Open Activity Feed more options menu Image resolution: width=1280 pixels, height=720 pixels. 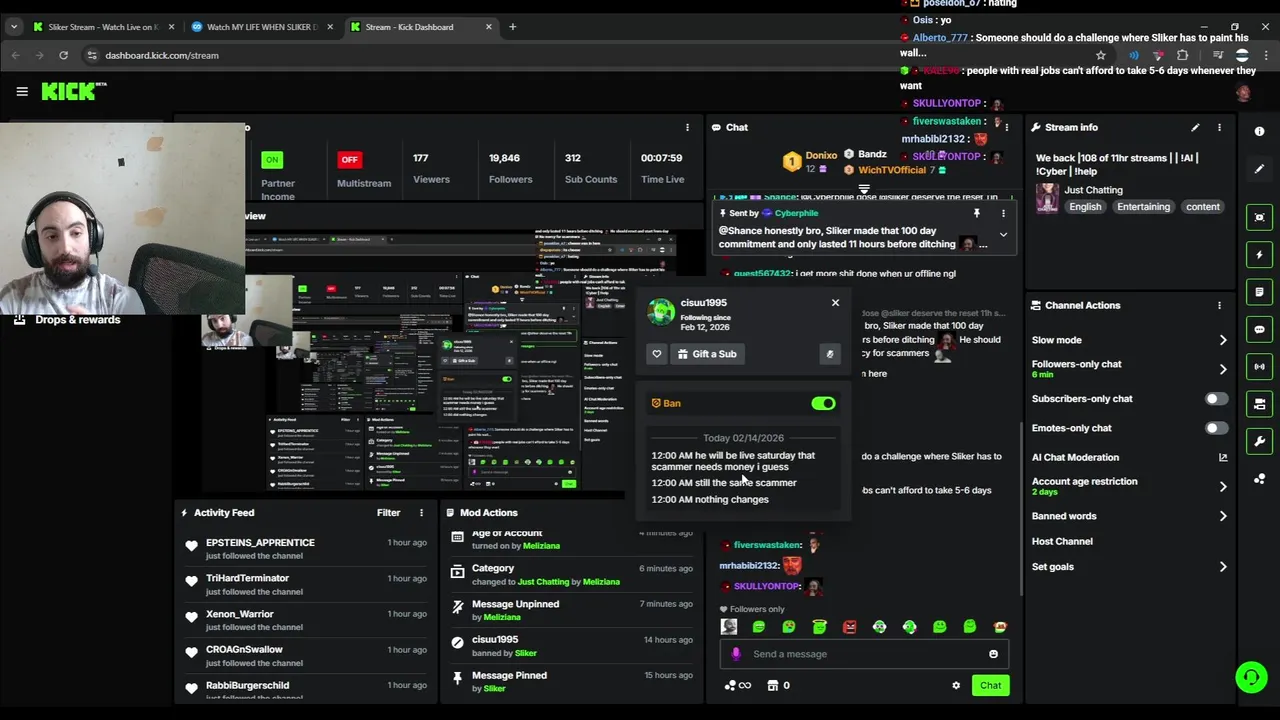tap(421, 512)
